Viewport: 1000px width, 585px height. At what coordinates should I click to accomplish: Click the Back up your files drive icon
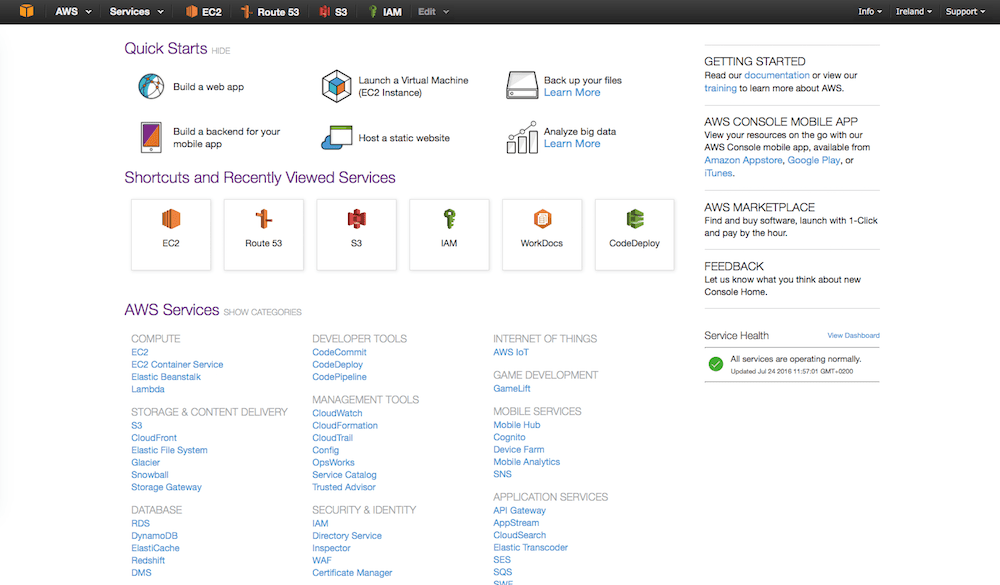522,85
